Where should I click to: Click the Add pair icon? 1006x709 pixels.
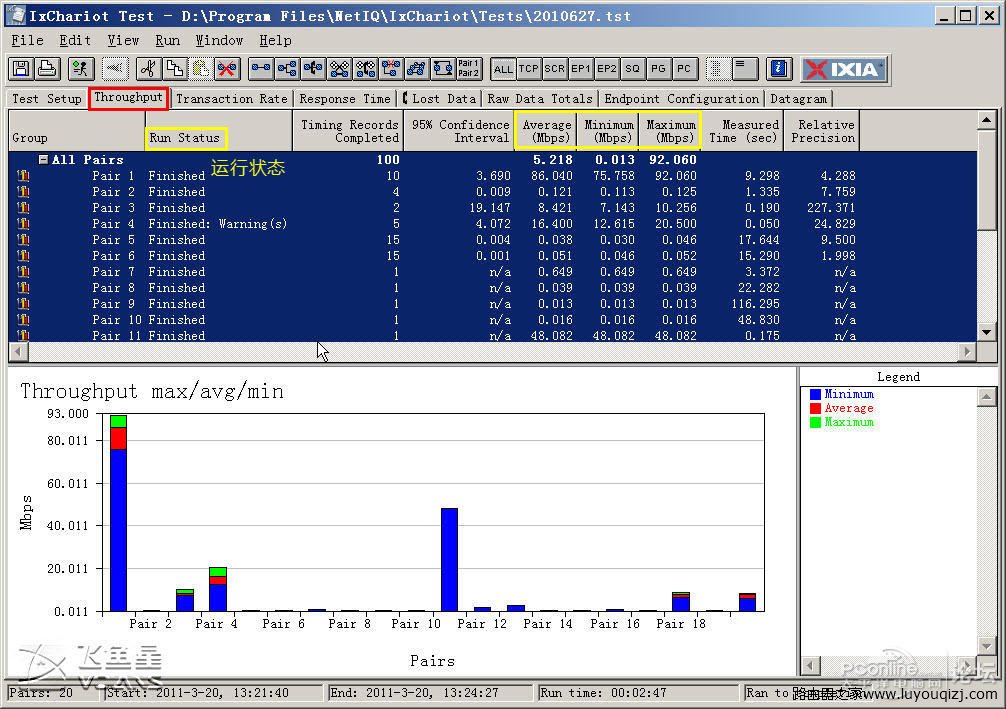[260, 69]
